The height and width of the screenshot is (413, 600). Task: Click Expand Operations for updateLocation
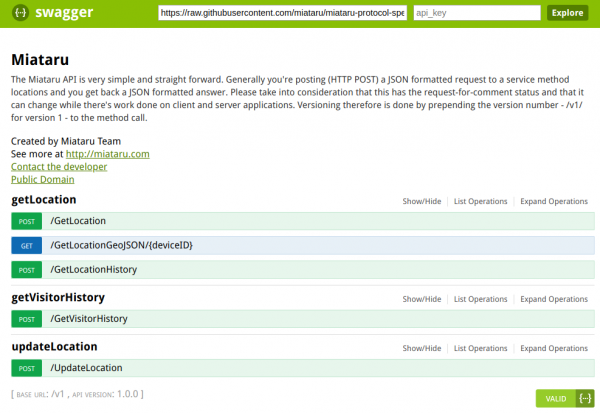point(554,348)
